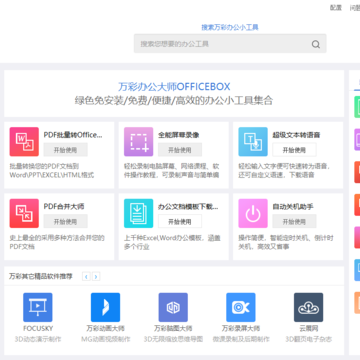This screenshot has width=360, height=360.
Task: Click the 万彩脑图大师 label
Action: [x=173, y=328]
